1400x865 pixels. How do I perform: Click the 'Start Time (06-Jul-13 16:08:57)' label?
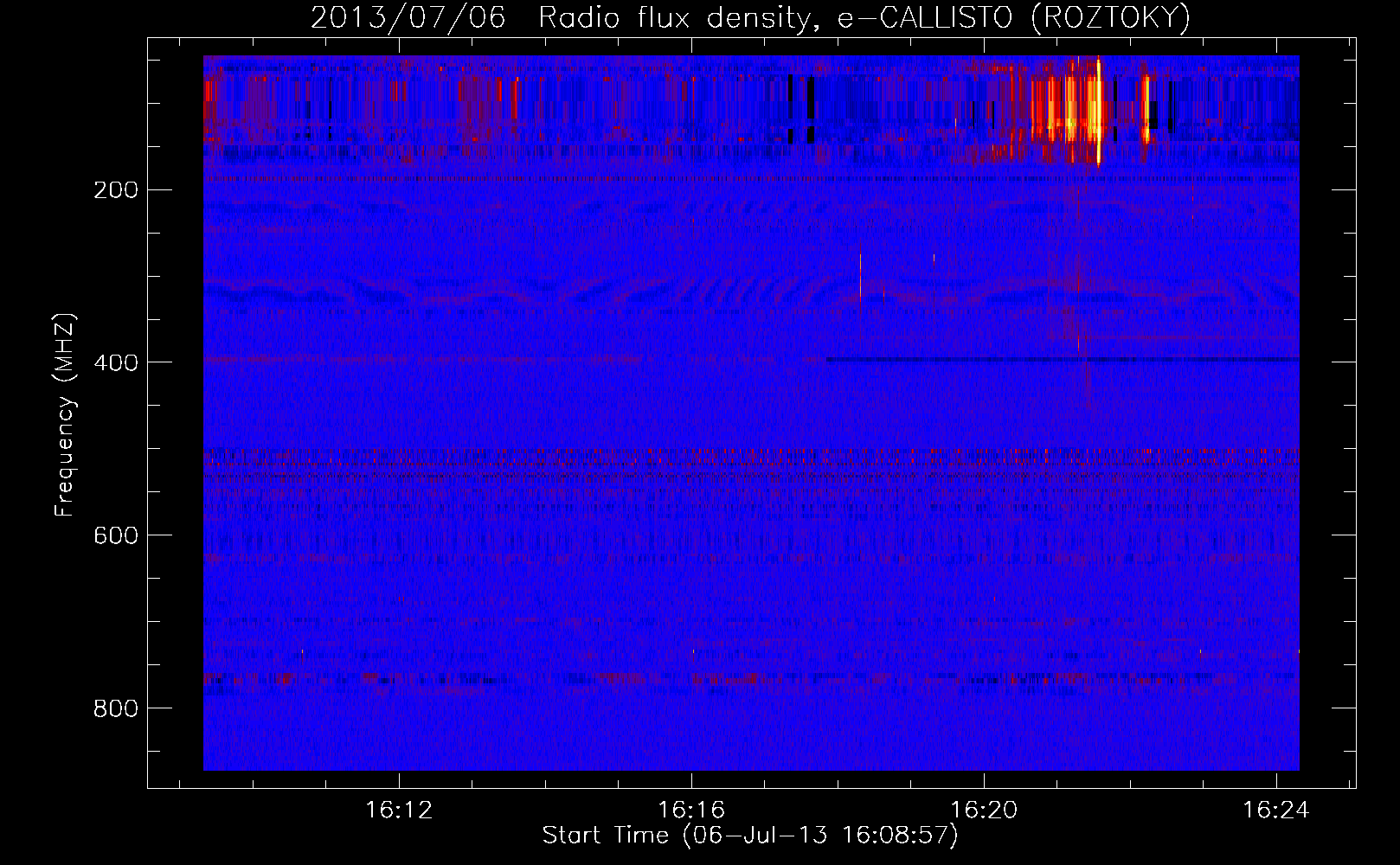click(x=750, y=835)
